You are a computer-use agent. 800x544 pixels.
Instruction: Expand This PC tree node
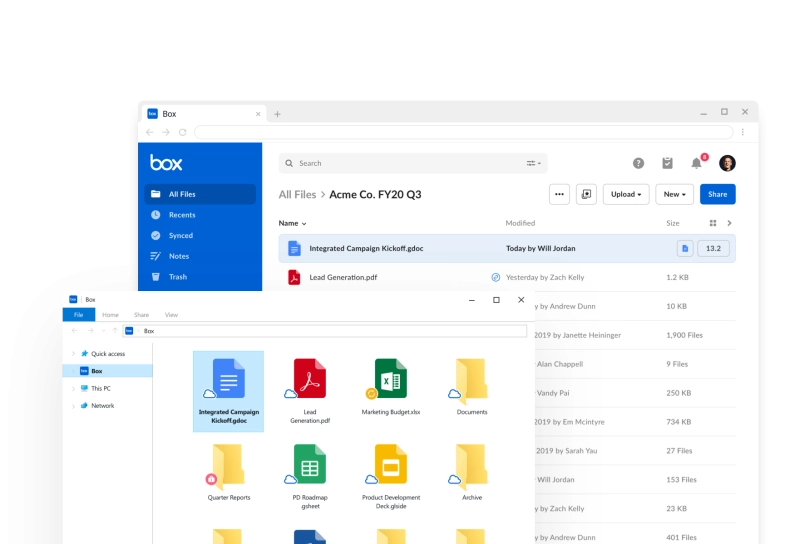tap(73, 388)
